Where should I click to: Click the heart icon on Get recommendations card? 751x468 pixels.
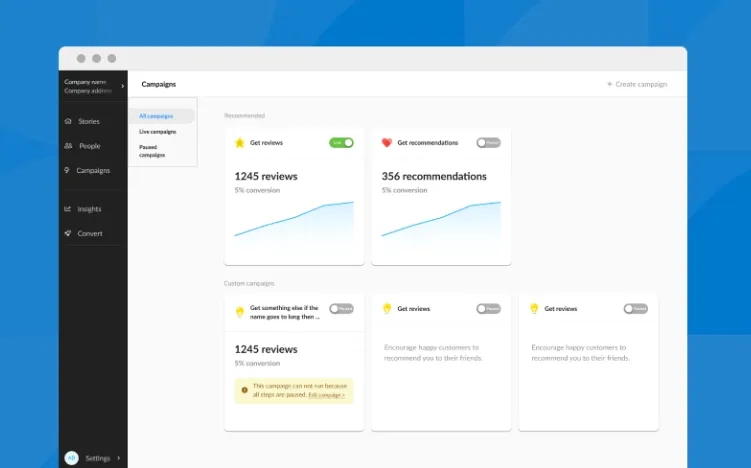387,143
